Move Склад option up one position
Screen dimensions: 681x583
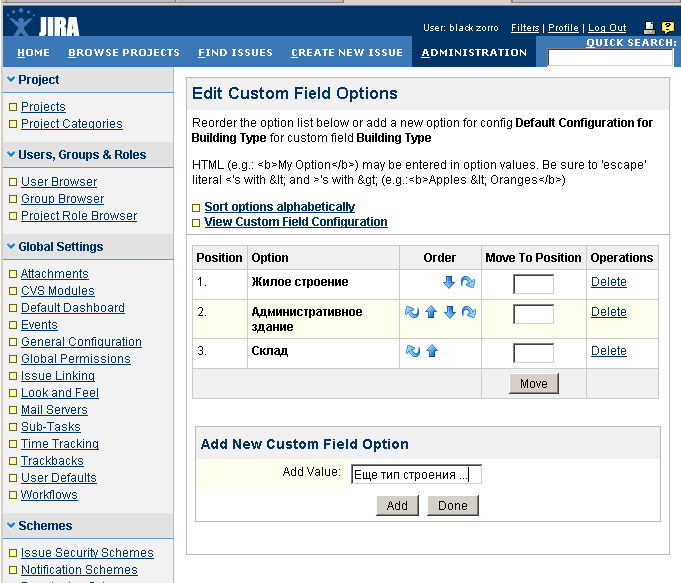tap(432, 351)
